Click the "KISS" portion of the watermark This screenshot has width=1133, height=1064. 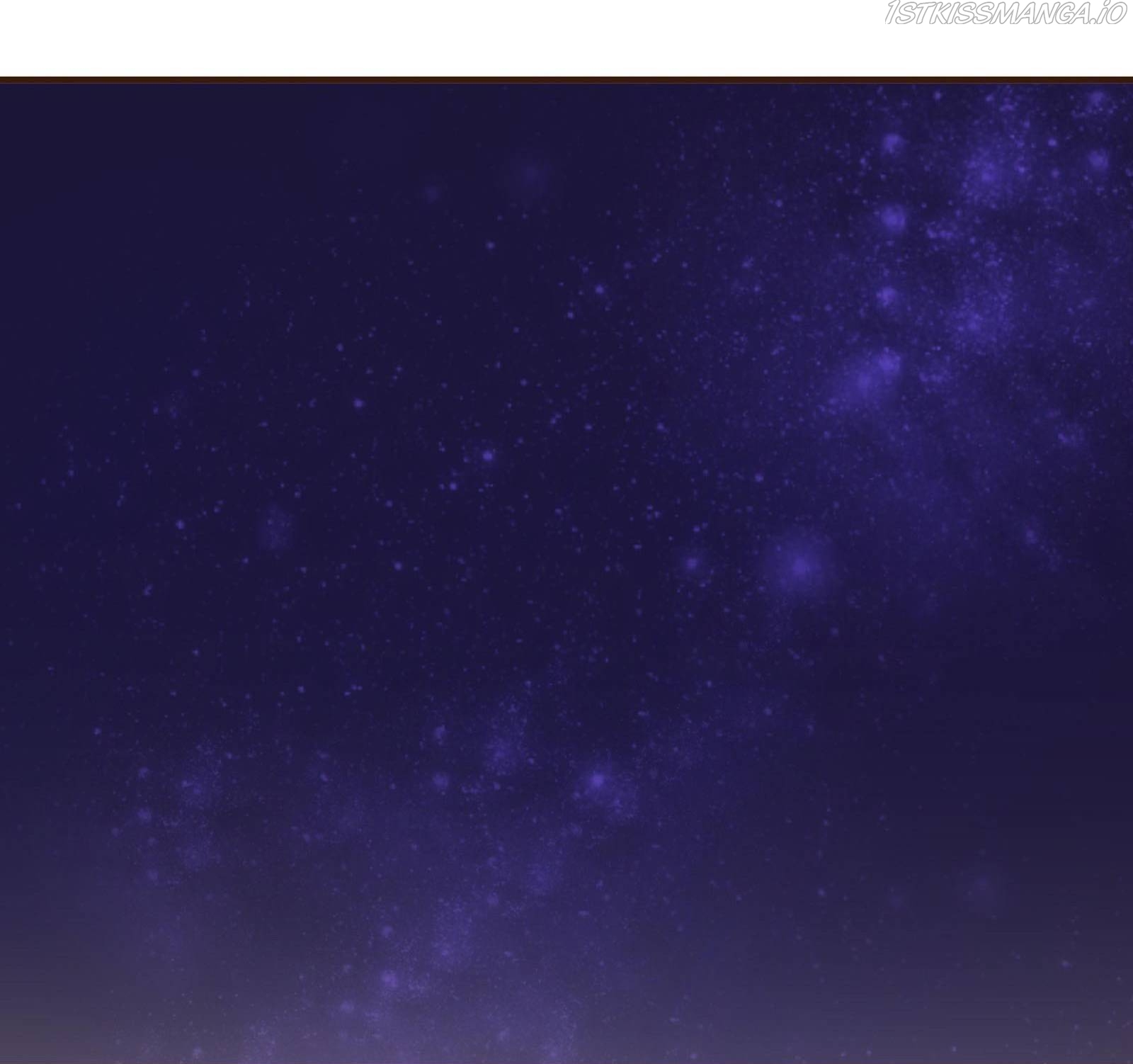click(x=954, y=13)
